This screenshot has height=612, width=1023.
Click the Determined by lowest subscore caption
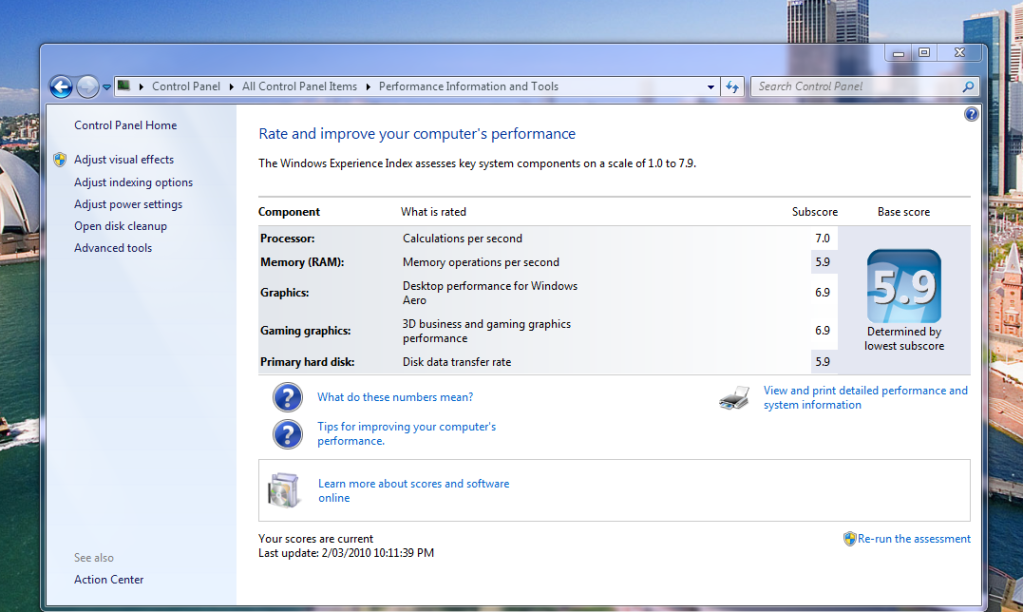(904, 339)
